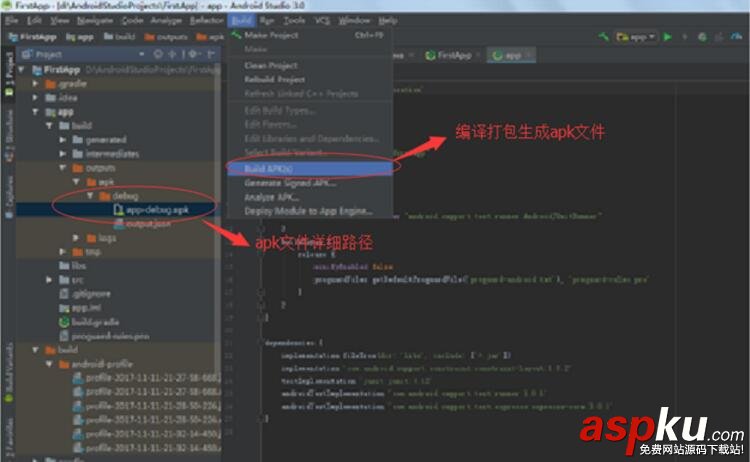This screenshot has width=750, height=462.
Task: Select .gitignore file in tree
Action: (x=84, y=294)
